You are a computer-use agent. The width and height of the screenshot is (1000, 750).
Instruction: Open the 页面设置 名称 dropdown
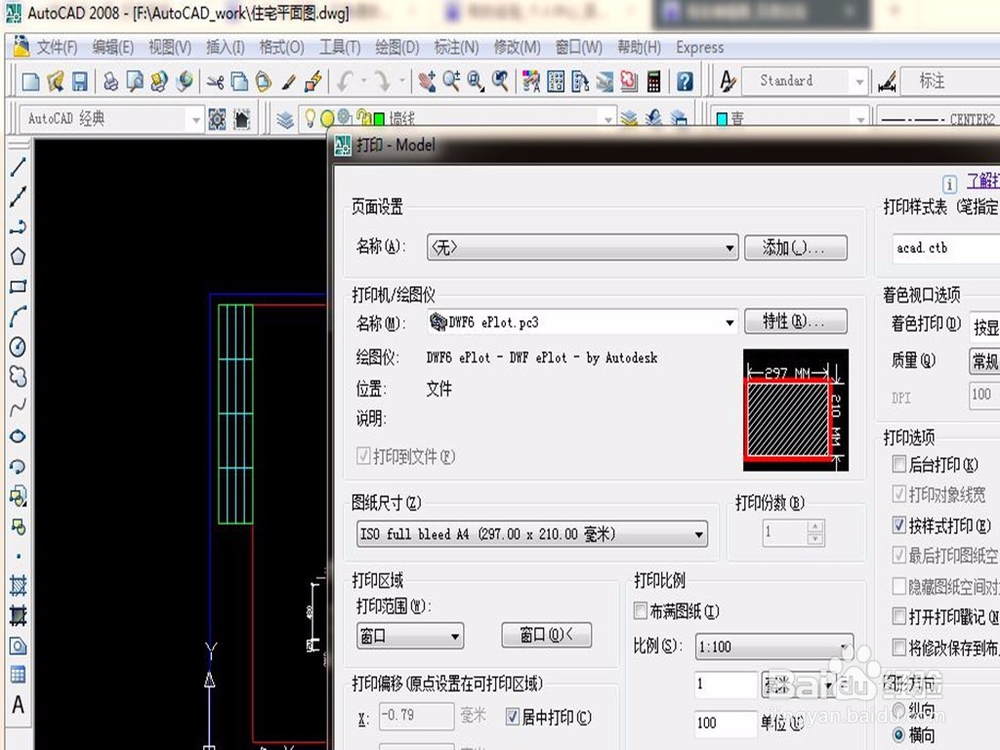coord(582,247)
